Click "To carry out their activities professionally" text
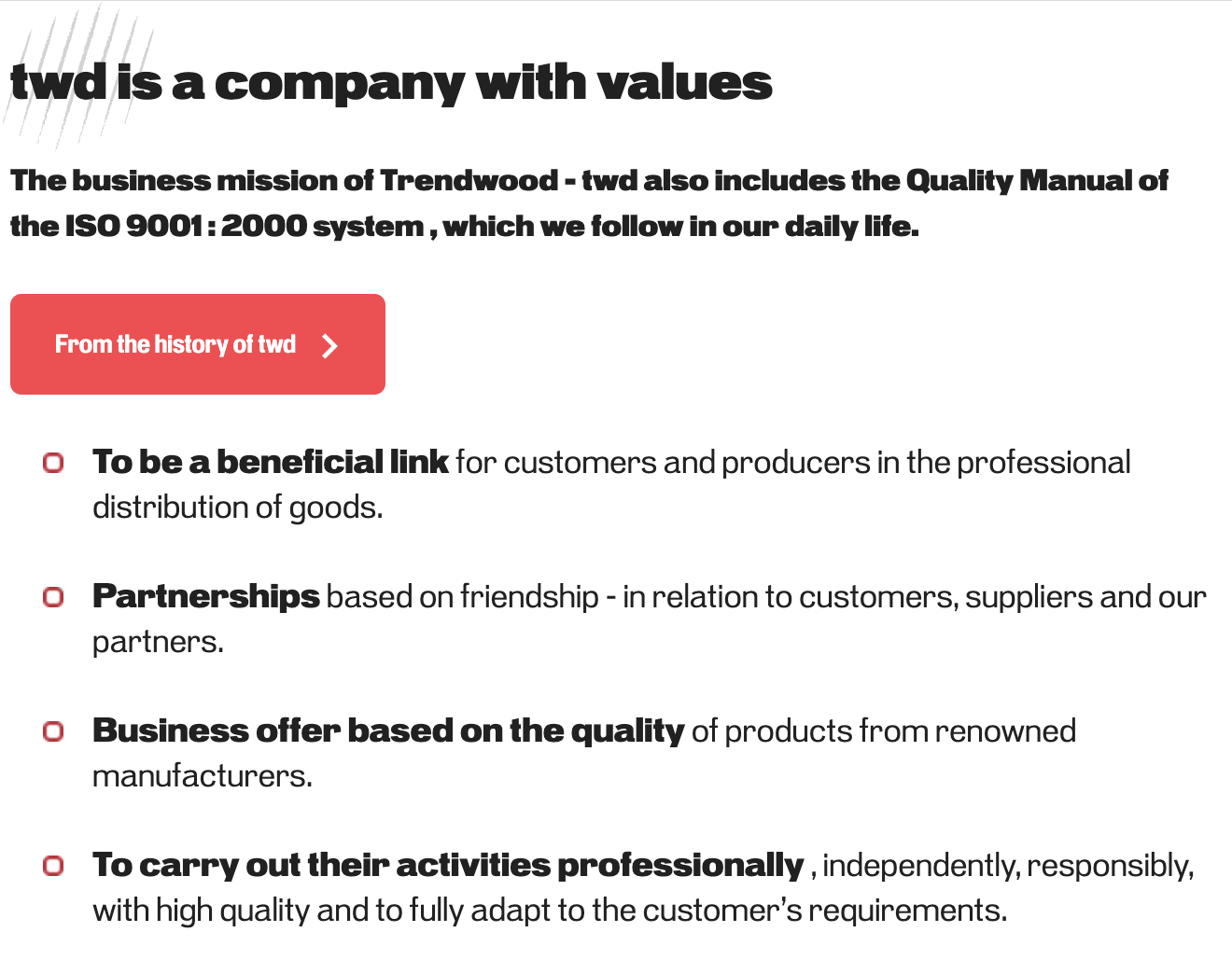The width and height of the screenshot is (1232, 974). [x=448, y=865]
